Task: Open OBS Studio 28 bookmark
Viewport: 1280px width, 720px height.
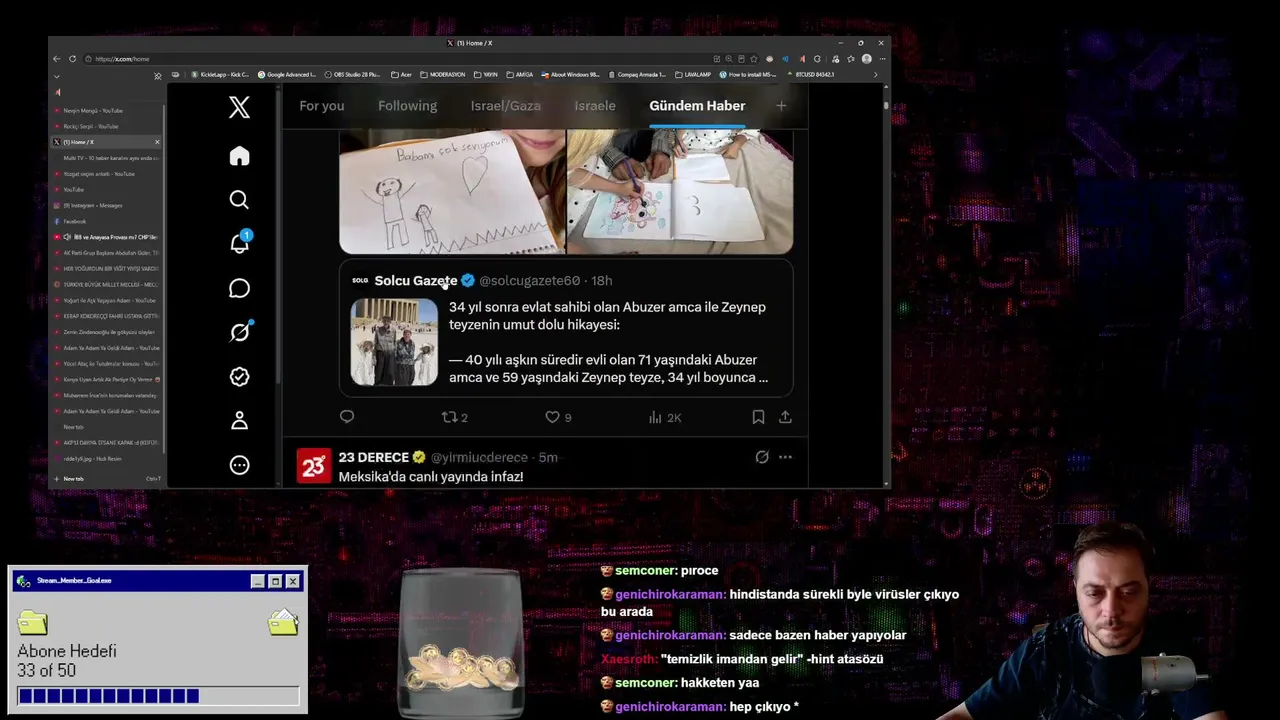Action: pos(354,75)
